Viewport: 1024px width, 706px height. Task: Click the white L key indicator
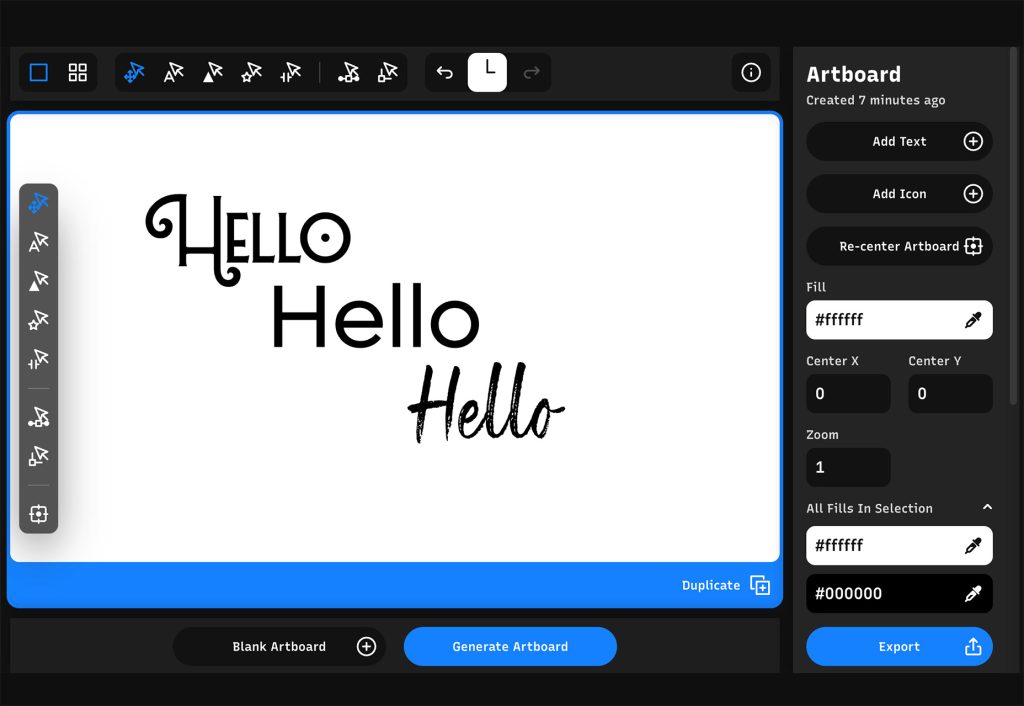(x=487, y=72)
